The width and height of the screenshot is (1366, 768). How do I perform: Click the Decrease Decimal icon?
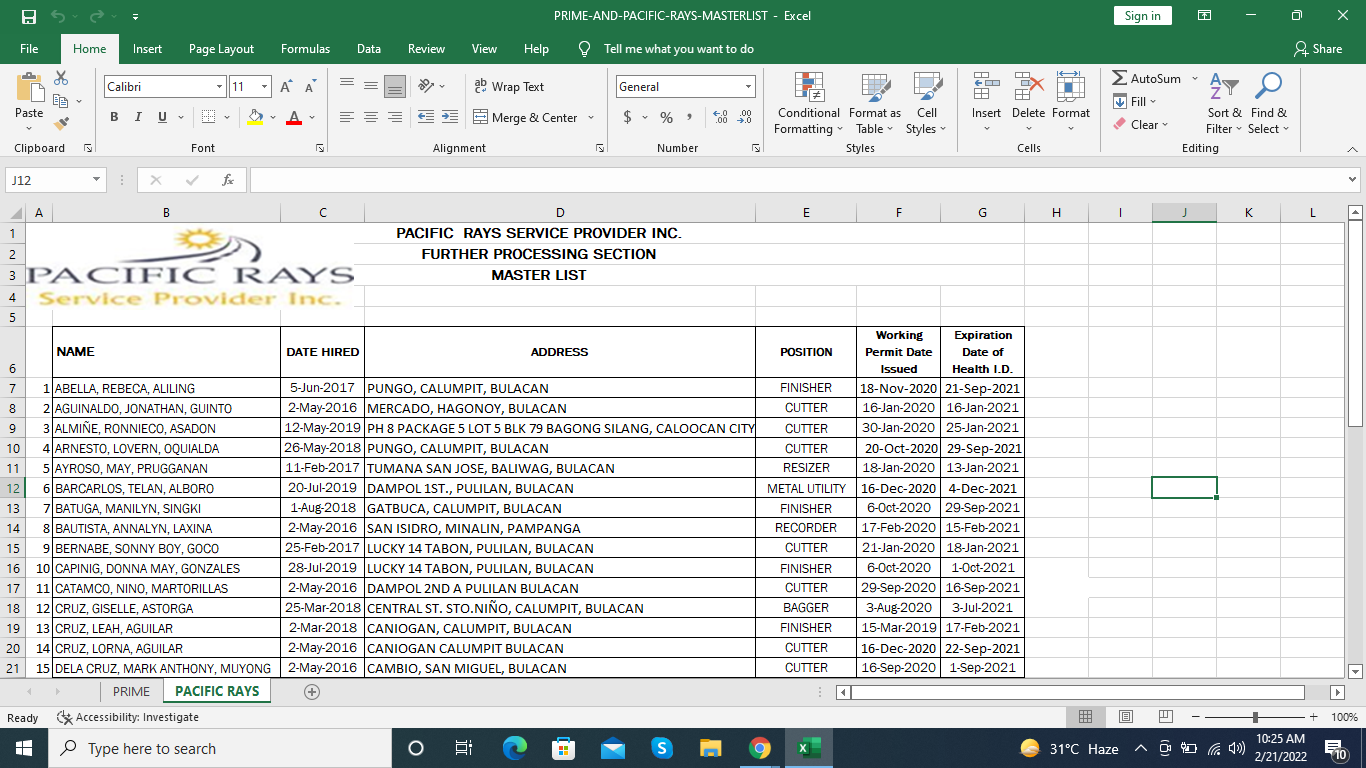click(744, 117)
